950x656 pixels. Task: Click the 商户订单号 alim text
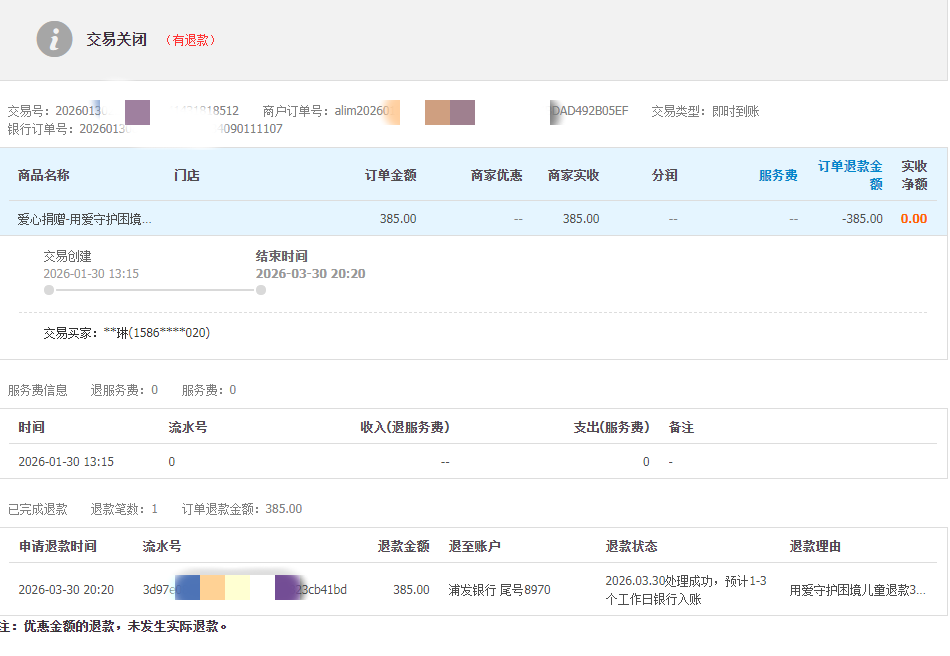point(445,111)
